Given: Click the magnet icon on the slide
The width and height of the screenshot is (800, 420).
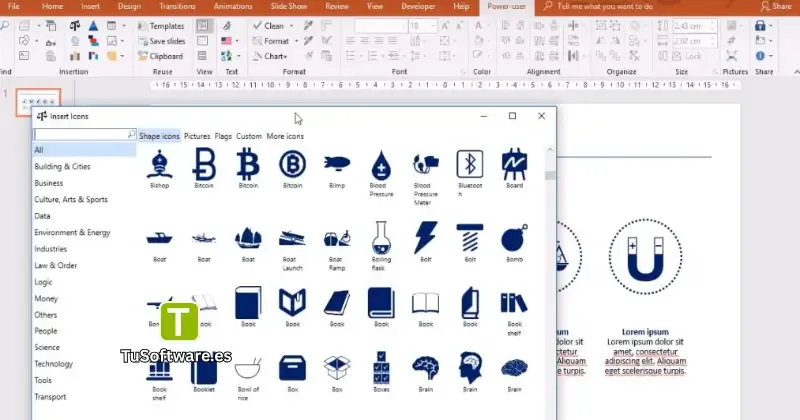Looking at the screenshot, I should 645,257.
